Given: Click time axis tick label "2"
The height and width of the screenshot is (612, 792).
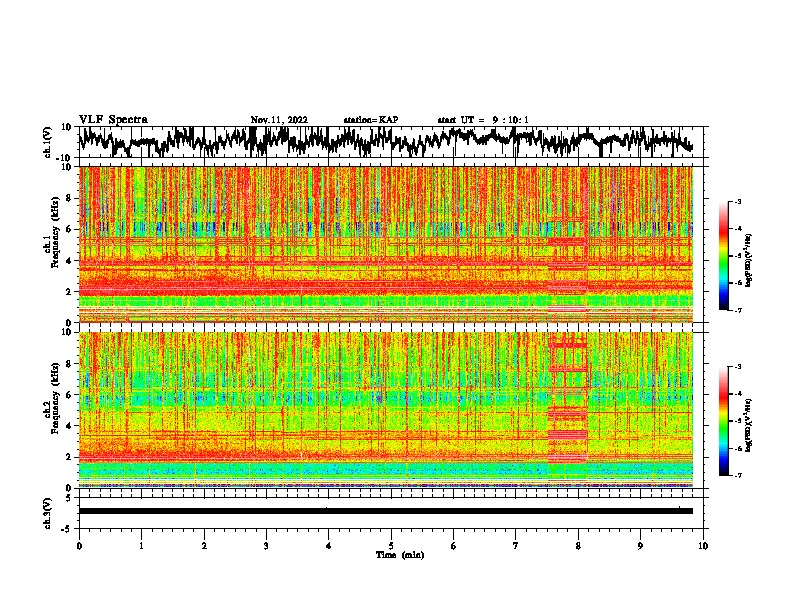Looking at the screenshot, I should coord(204,546).
